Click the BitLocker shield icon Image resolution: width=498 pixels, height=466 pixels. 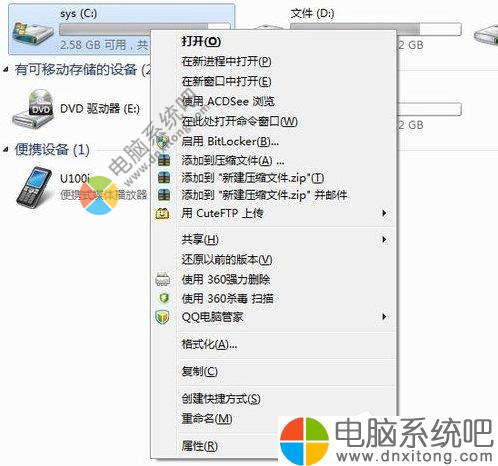pyautogui.click(x=163, y=142)
